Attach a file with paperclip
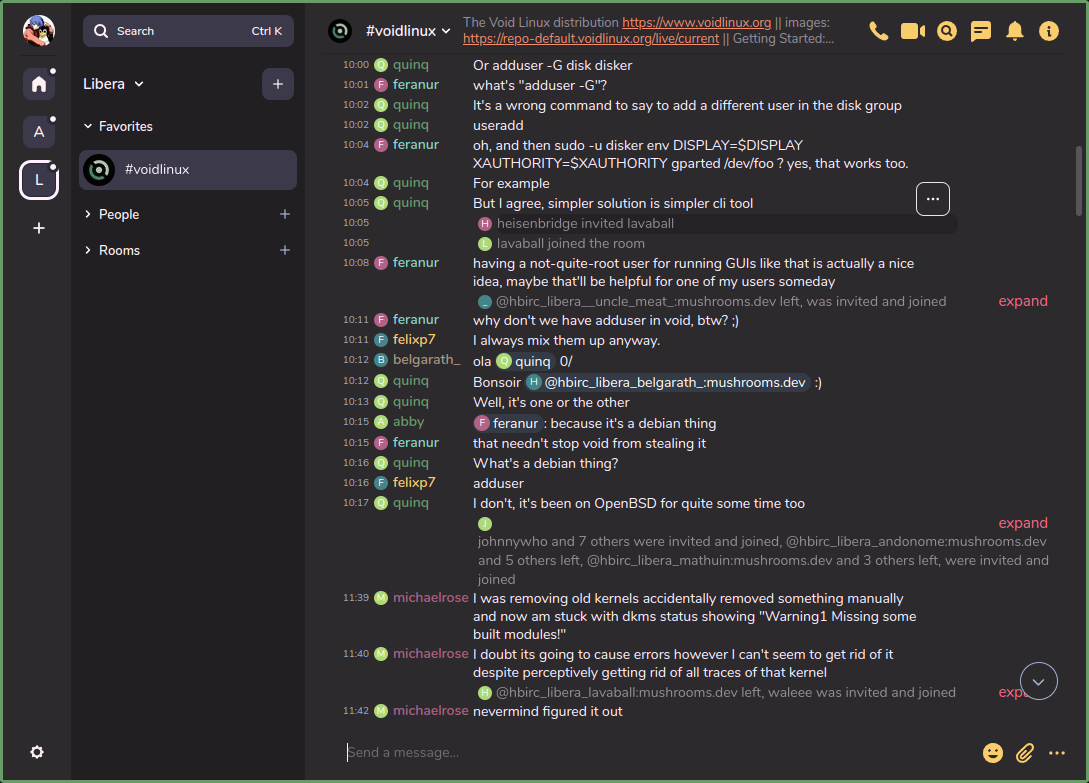This screenshot has height=783, width=1089. (1025, 752)
